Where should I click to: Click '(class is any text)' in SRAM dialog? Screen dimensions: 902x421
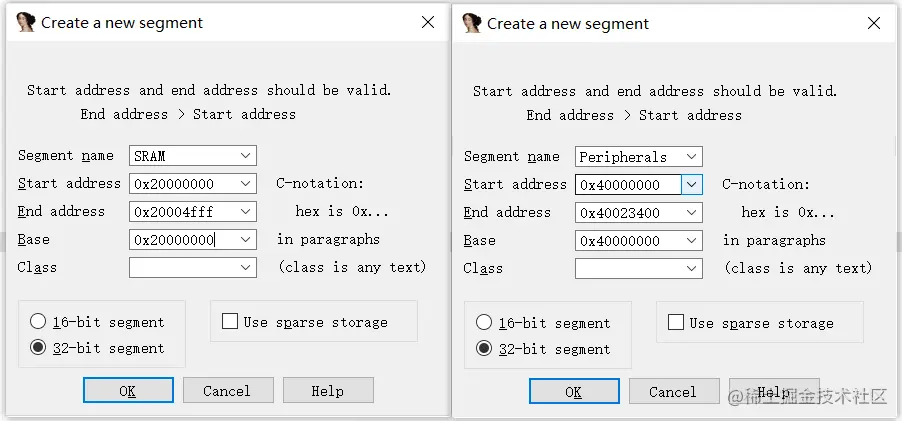pos(352,267)
